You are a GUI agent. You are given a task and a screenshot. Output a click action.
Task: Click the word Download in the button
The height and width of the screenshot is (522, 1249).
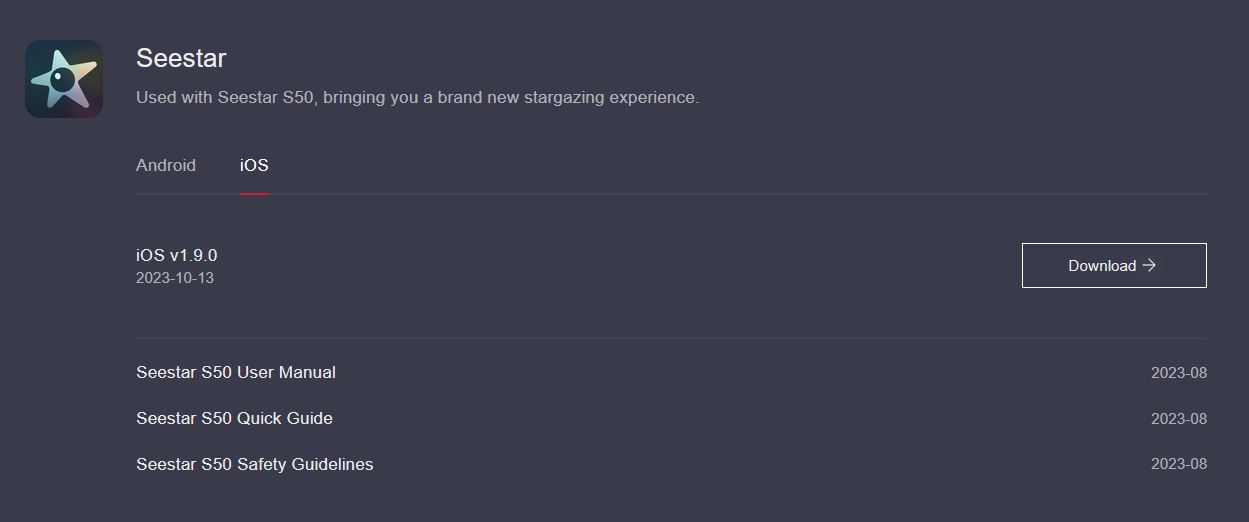[x=1102, y=265]
